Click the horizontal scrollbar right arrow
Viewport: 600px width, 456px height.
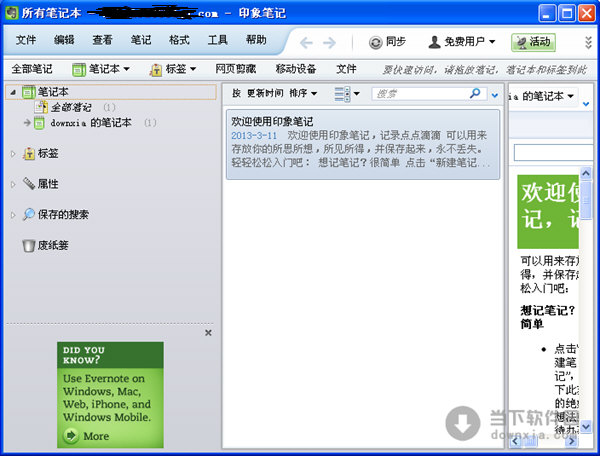pyautogui.click(x=572, y=441)
